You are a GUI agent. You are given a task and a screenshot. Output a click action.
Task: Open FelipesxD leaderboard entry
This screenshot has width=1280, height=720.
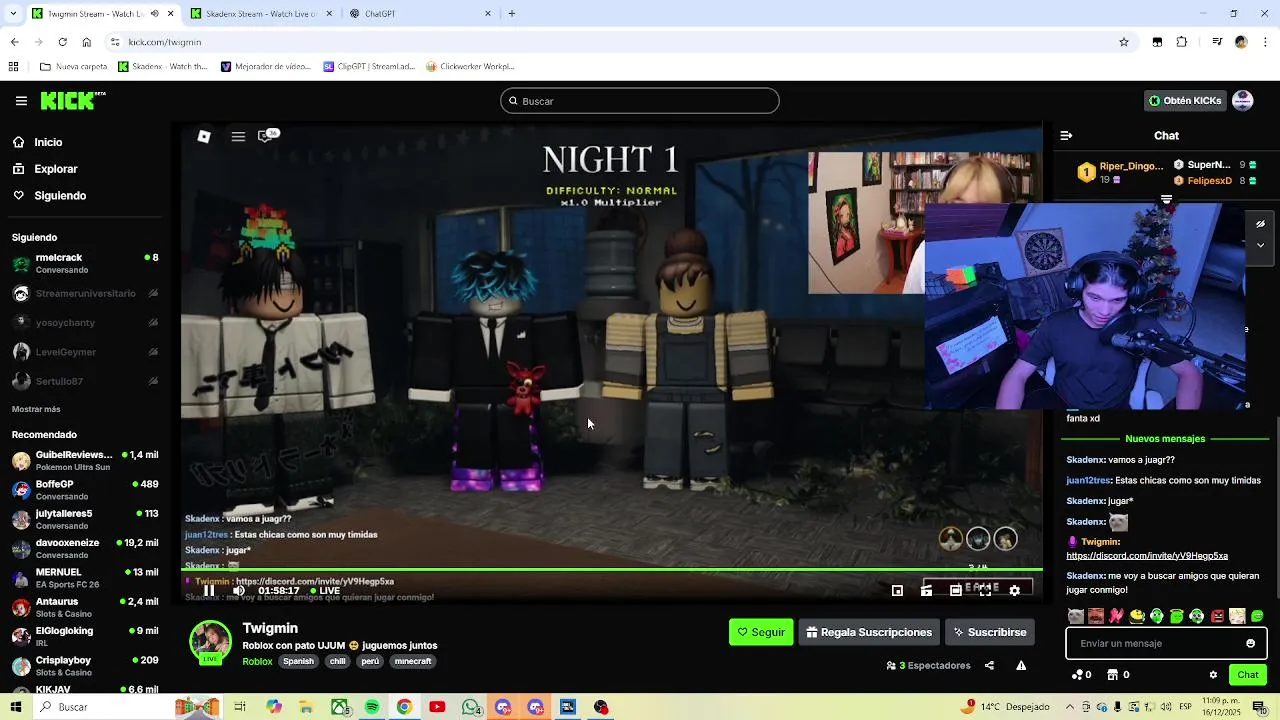click(1215, 181)
